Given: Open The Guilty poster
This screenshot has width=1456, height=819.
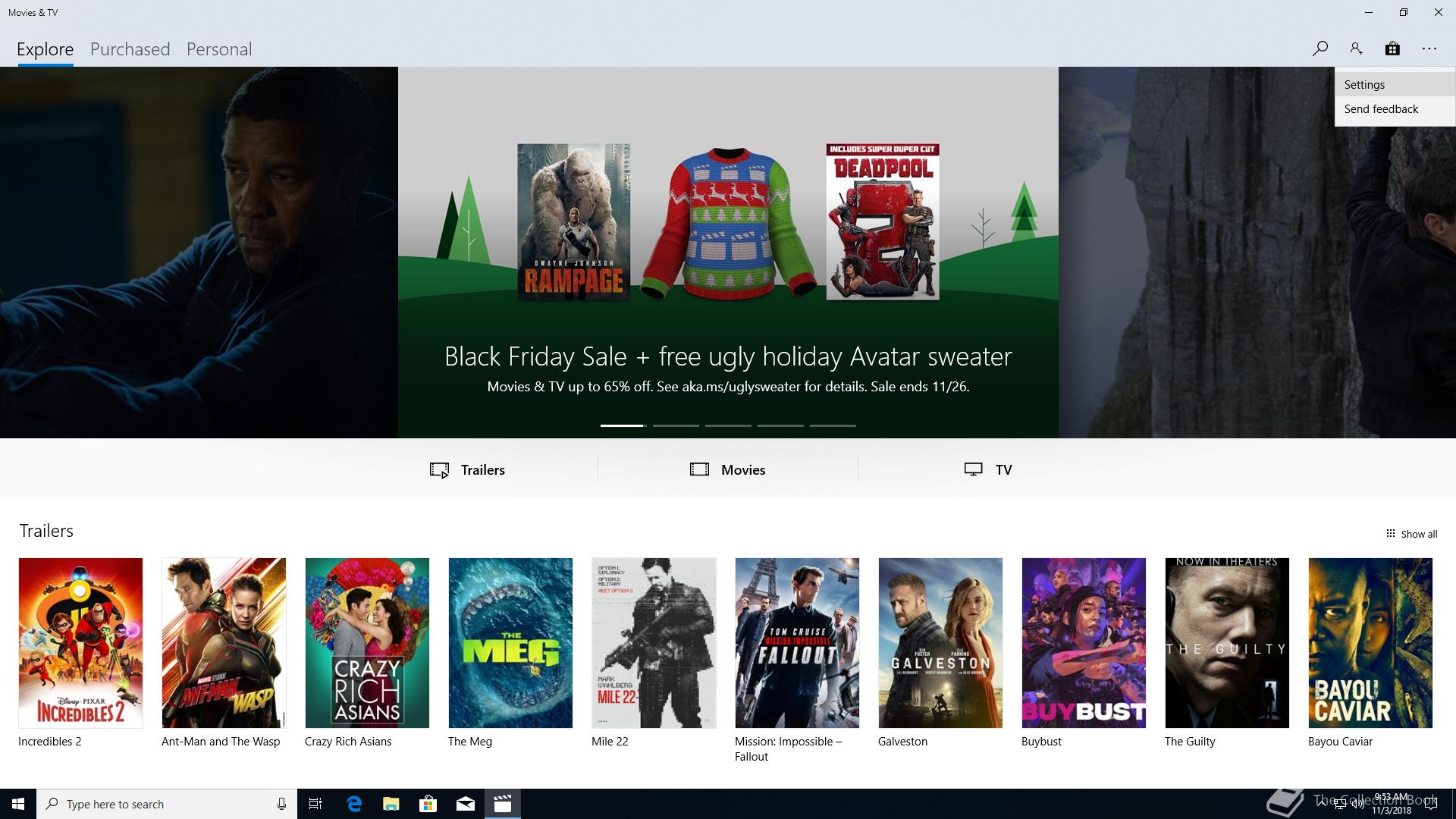Looking at the screenshot, I should pyautogui.click(x=1227, y=643).
